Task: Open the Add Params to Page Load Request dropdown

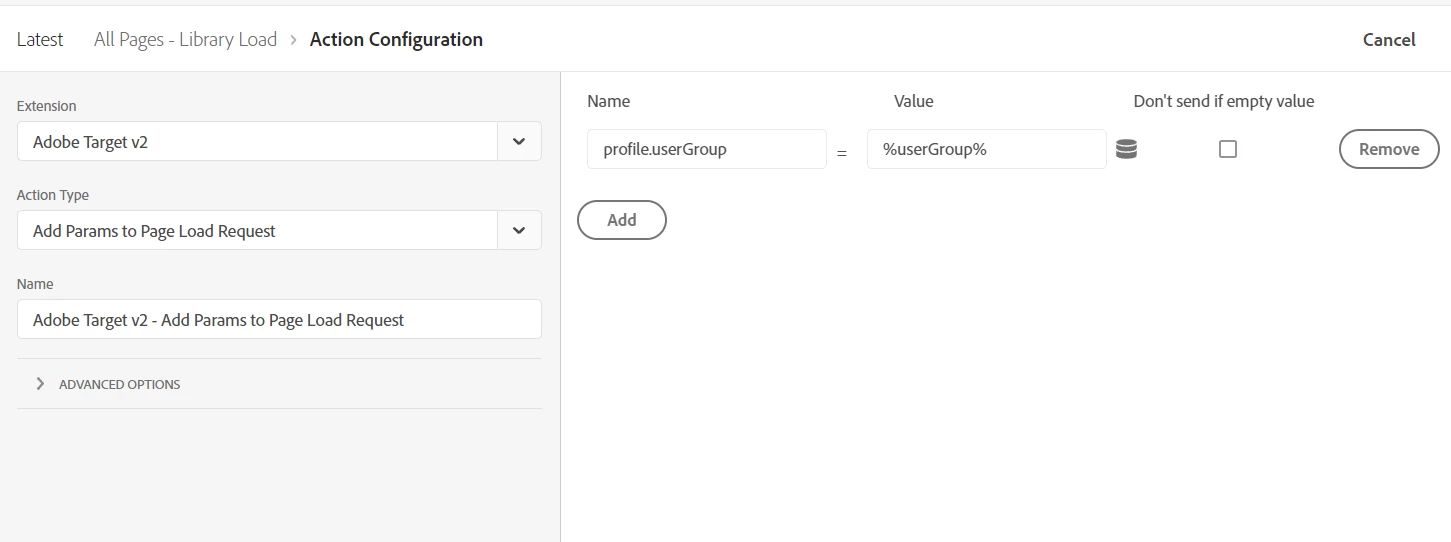Action: point(257,231)
